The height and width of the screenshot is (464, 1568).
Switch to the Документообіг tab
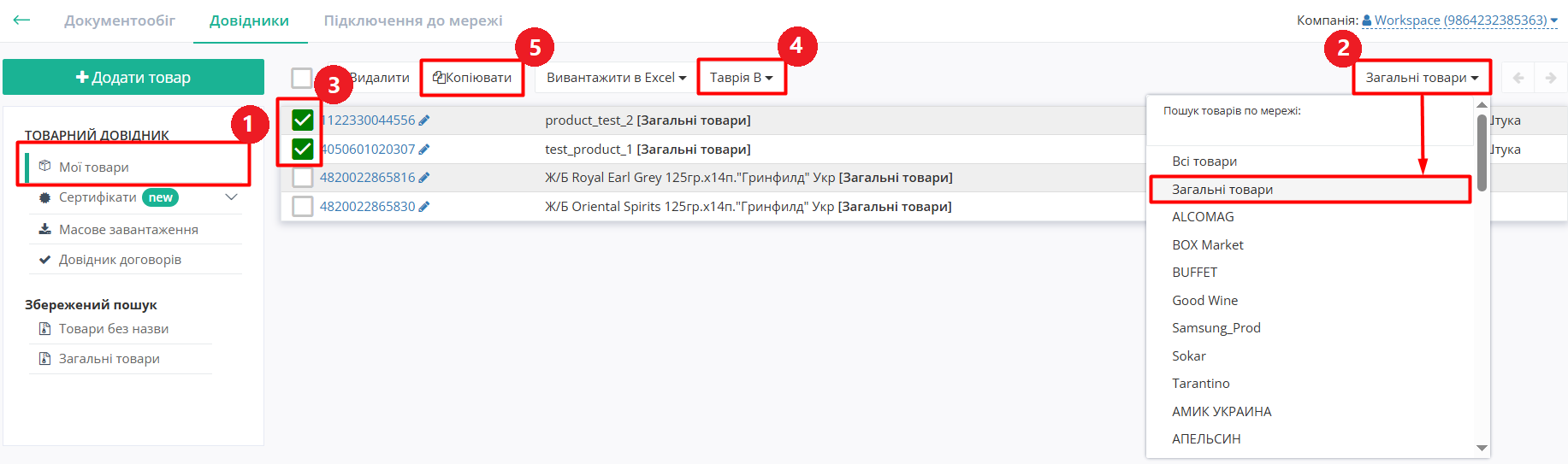[120, 21]
